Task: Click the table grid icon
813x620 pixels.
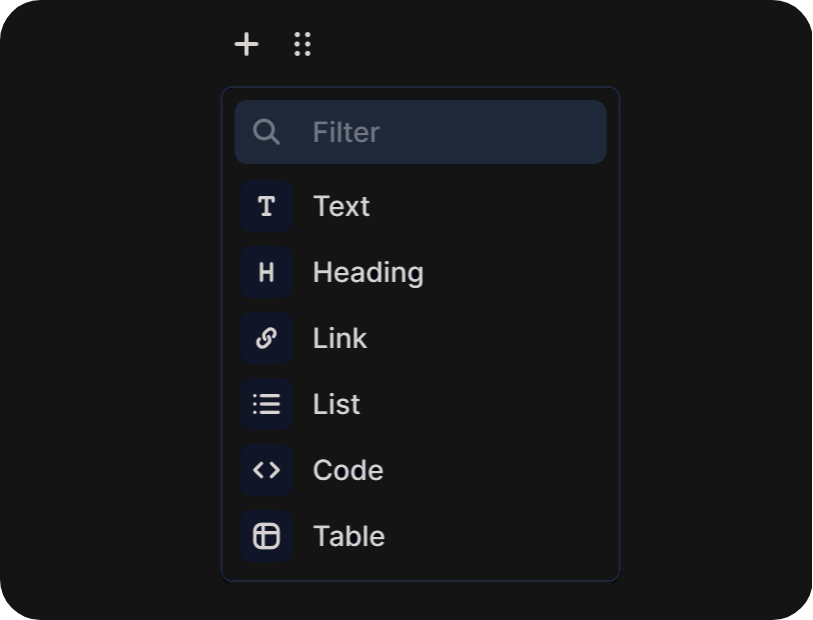Action: [266, 536]
